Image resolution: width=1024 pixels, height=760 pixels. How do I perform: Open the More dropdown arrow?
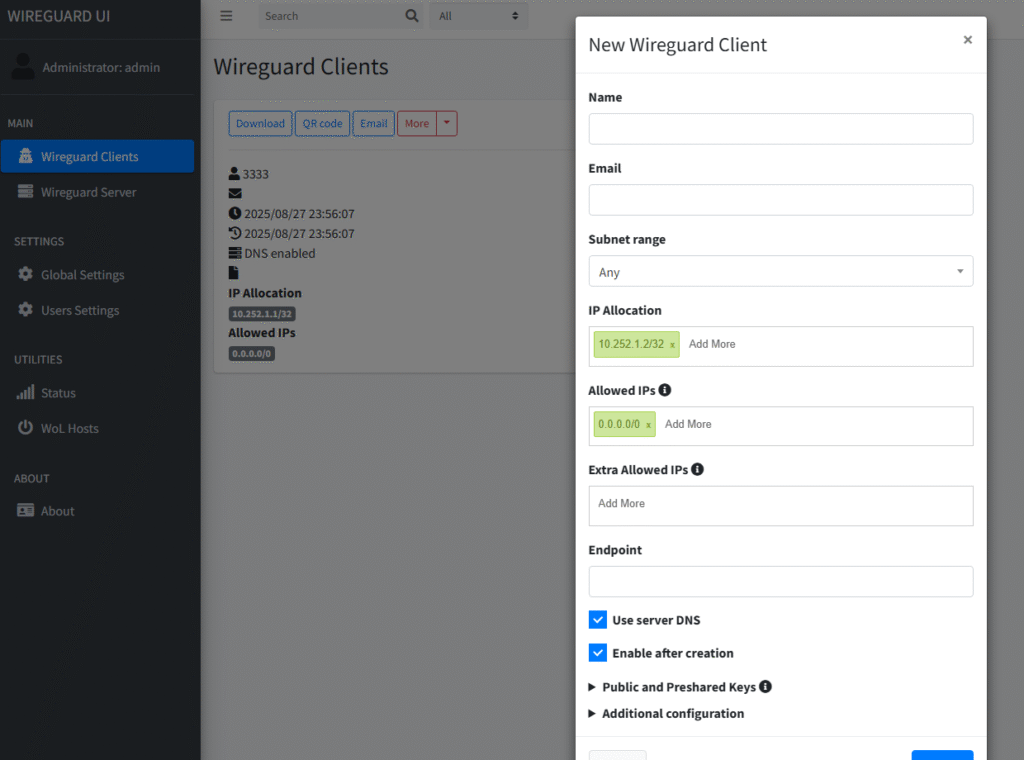tap(447, 124)
